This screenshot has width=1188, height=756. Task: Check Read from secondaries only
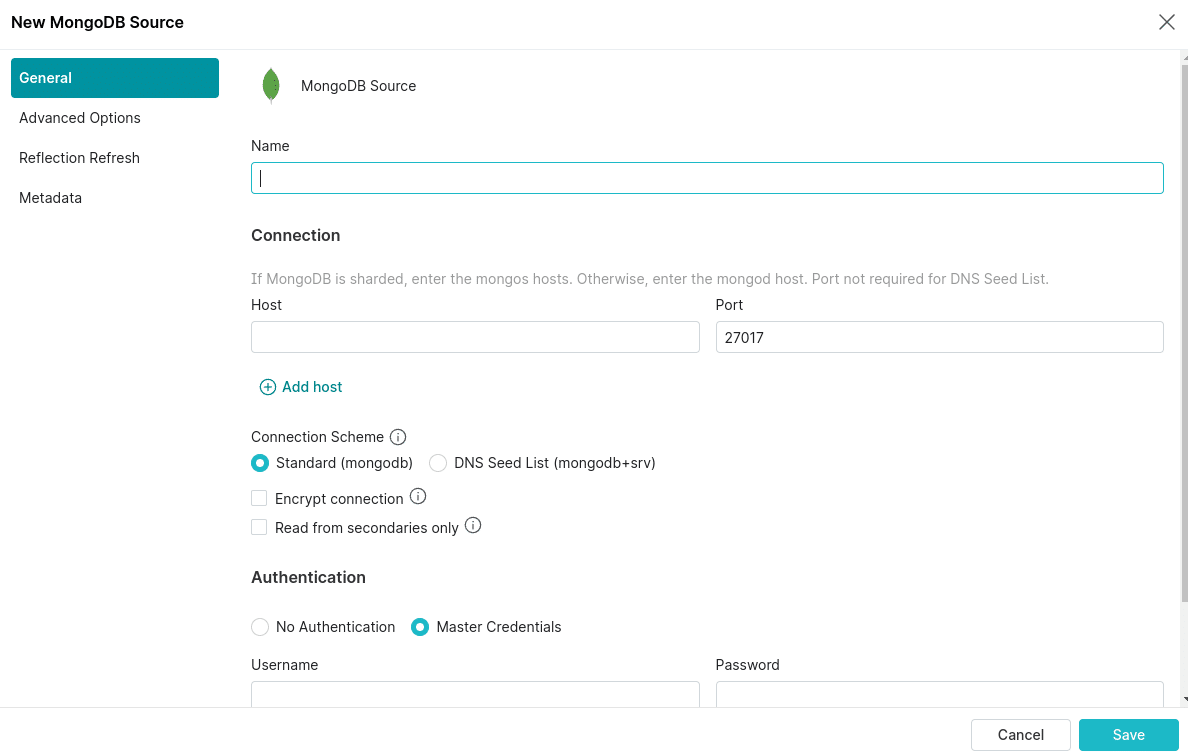coord(259,526)
